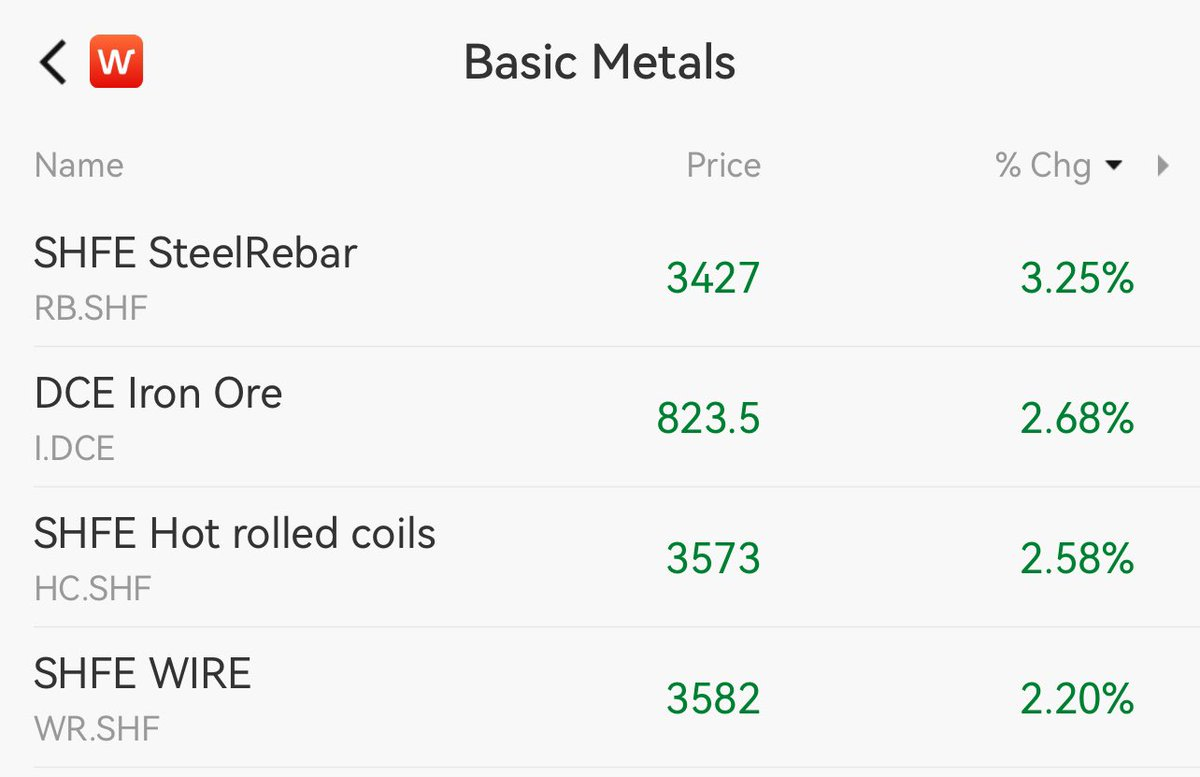The height and width of the screenshot is (777, 1200).
Task: Click SteelRebar price 3427
Action: (713, 279)
